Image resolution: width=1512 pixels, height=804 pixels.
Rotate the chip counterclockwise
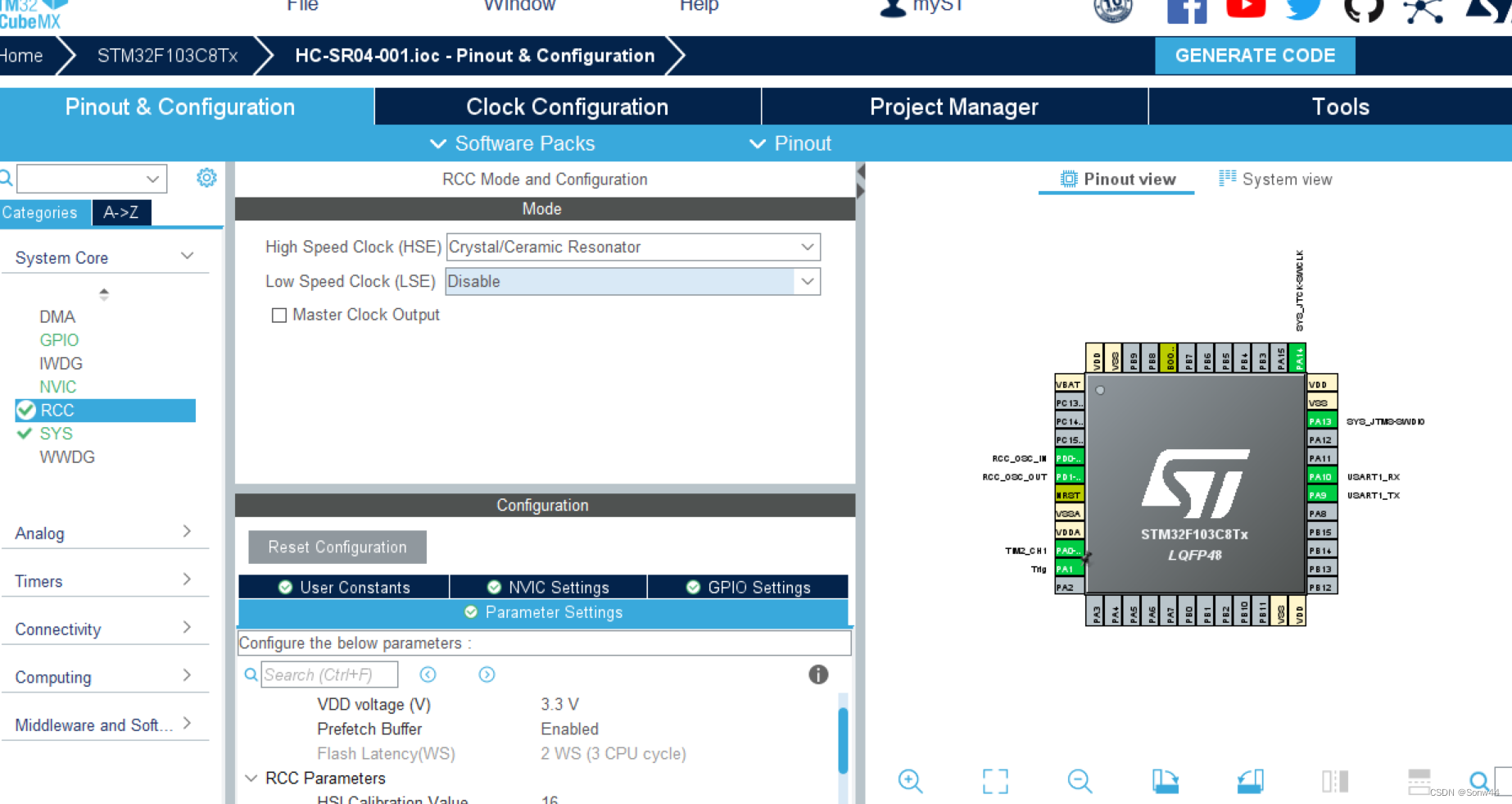point(1250,781)
